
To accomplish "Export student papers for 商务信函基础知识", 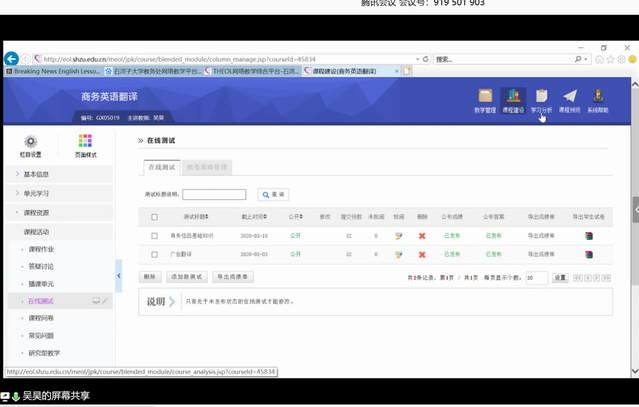I will [589, 236].
